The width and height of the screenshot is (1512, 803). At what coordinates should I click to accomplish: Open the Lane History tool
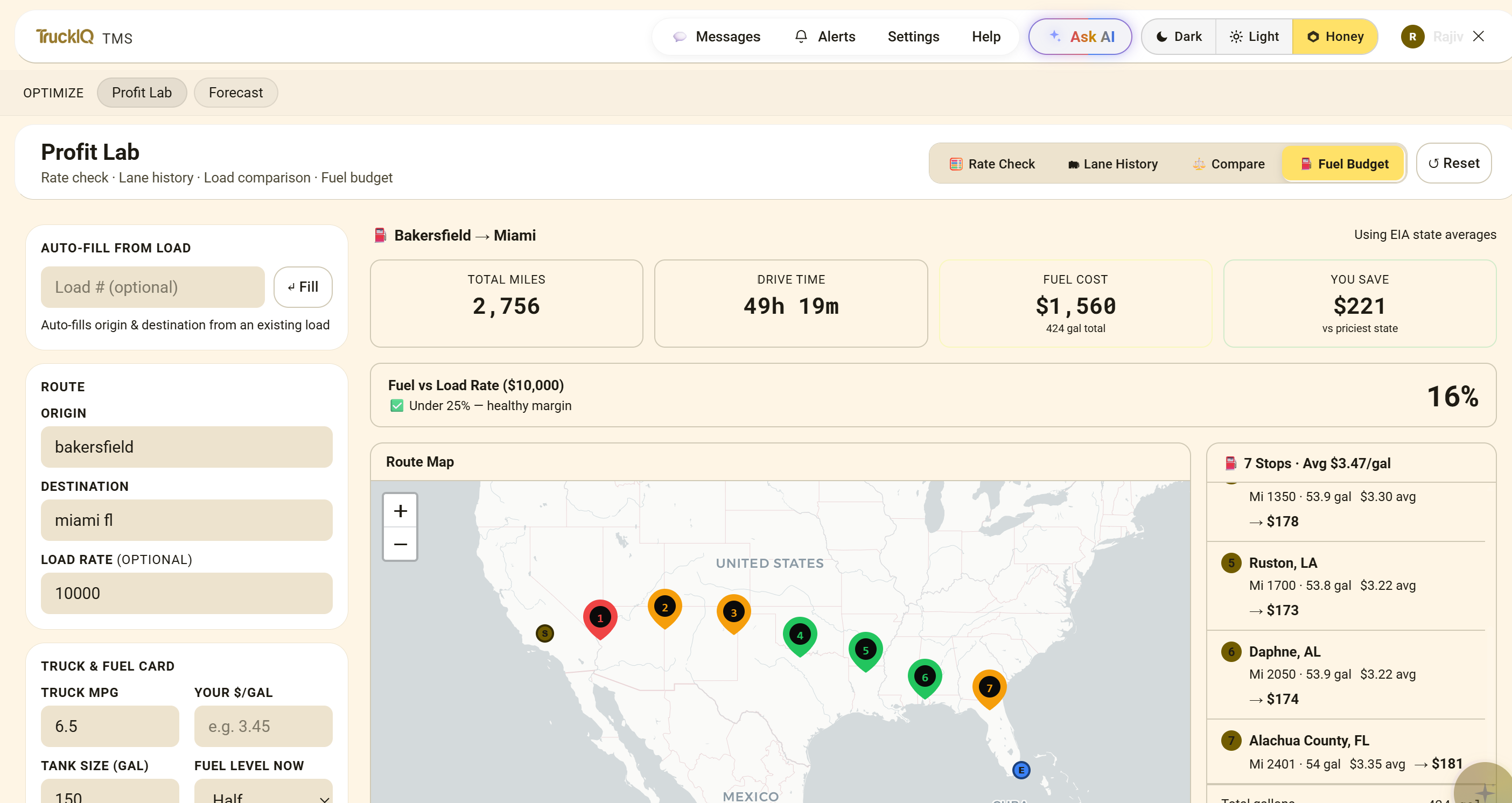click(x=1113, y=164)
